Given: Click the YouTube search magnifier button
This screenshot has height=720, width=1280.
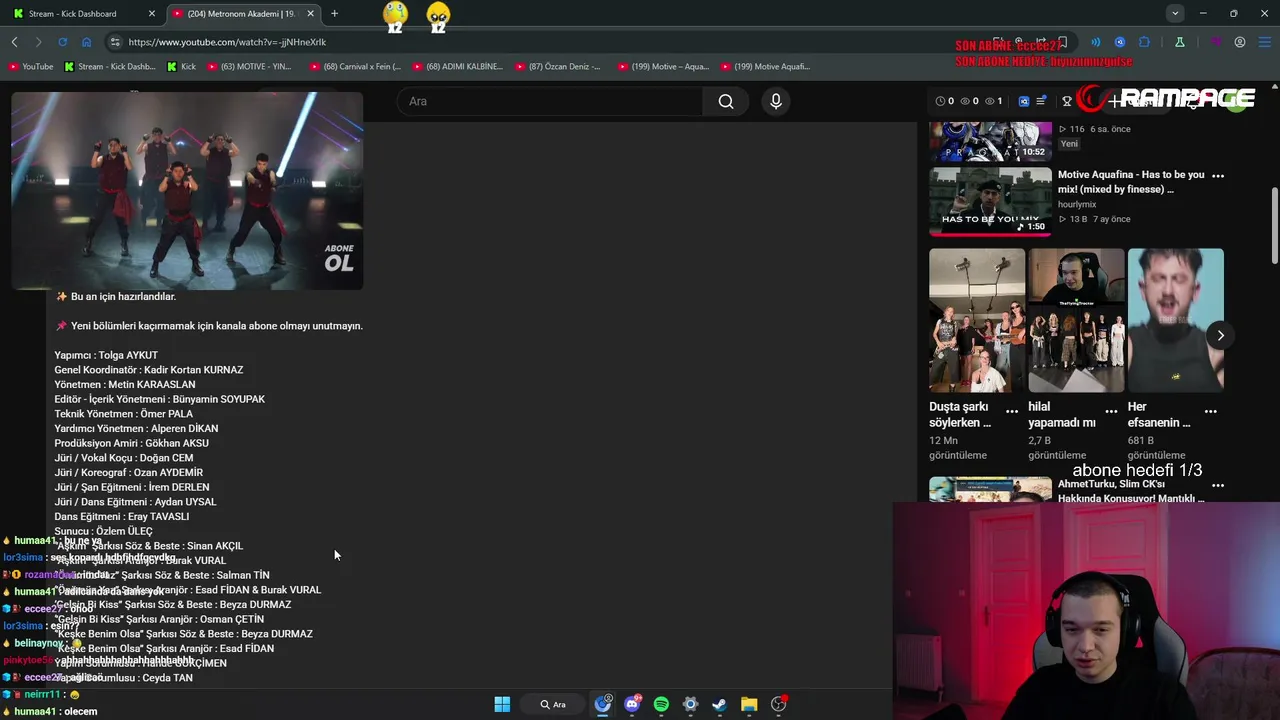Looking at the screenshot, I should pyautogui.click(x=726, y=101).
